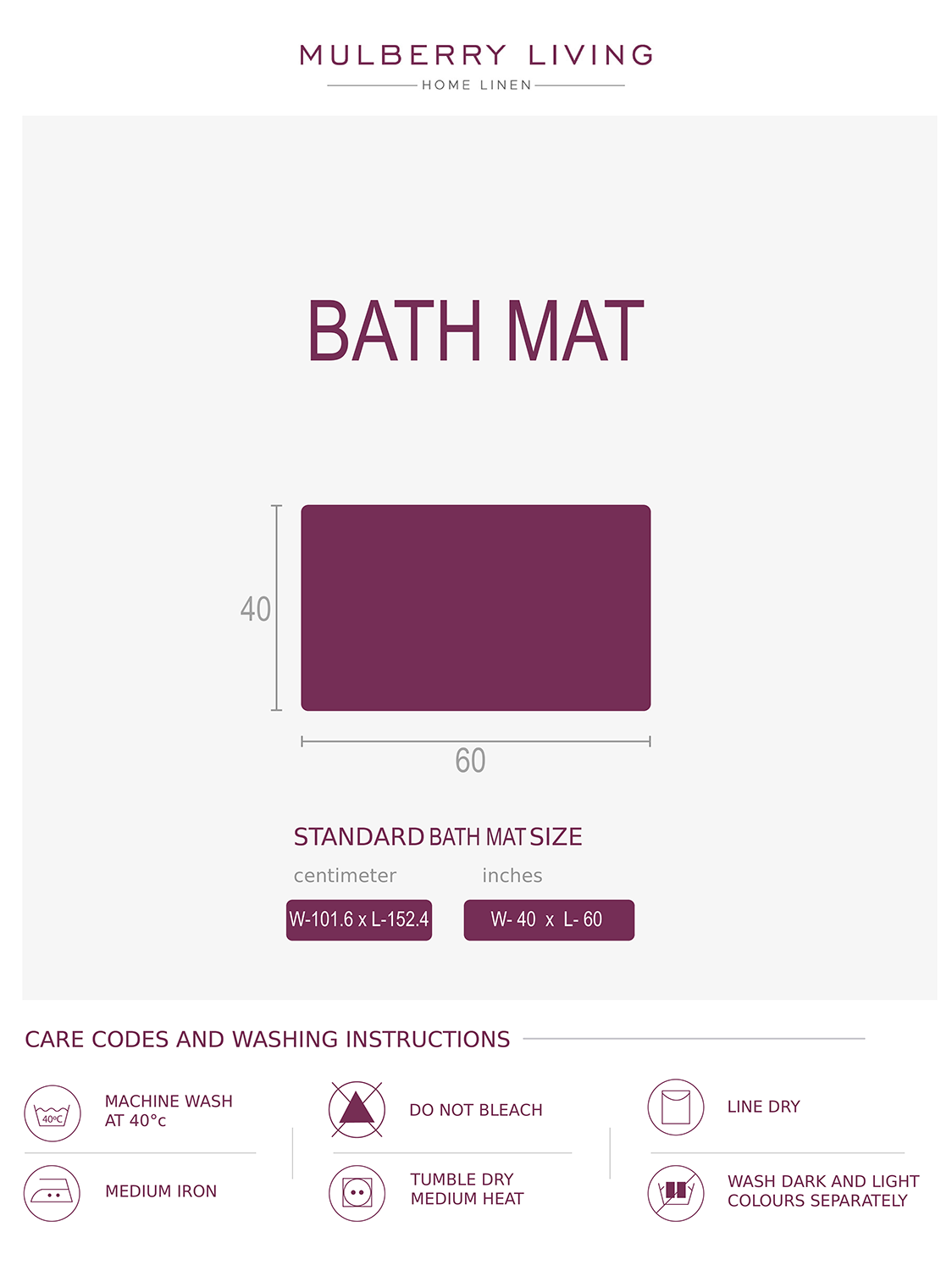952x1271 pixels.
Task: Click the Standard Bath Mat Size title
Action: pos(438,837)
